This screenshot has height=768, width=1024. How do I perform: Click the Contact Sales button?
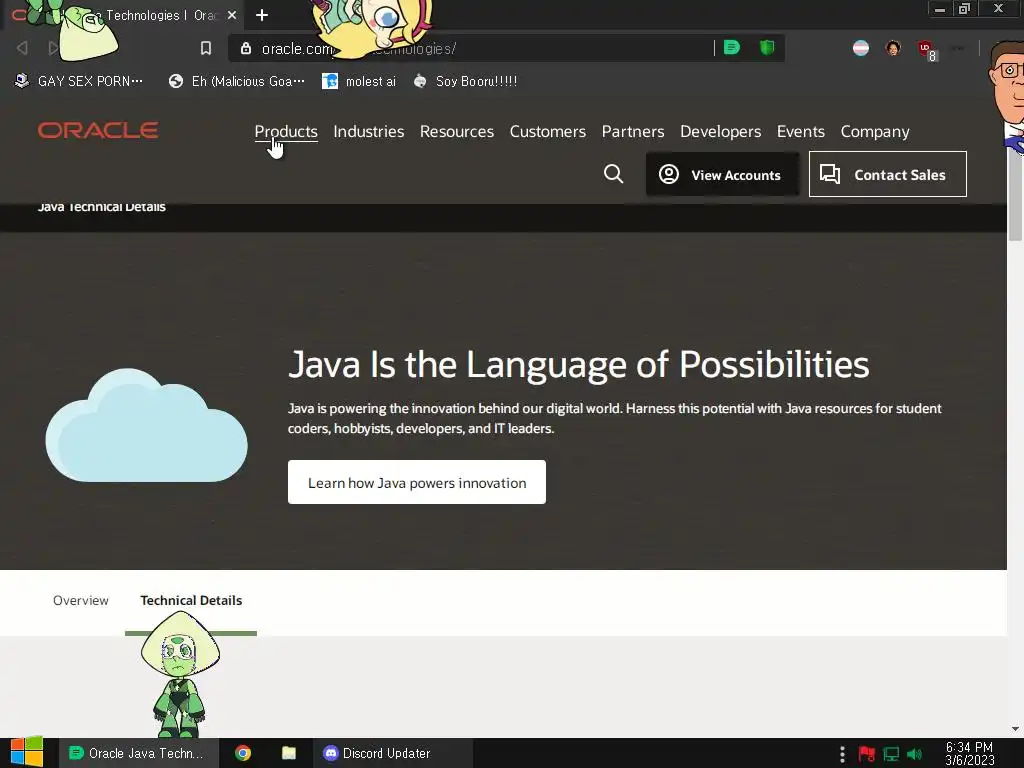point(888,174)
